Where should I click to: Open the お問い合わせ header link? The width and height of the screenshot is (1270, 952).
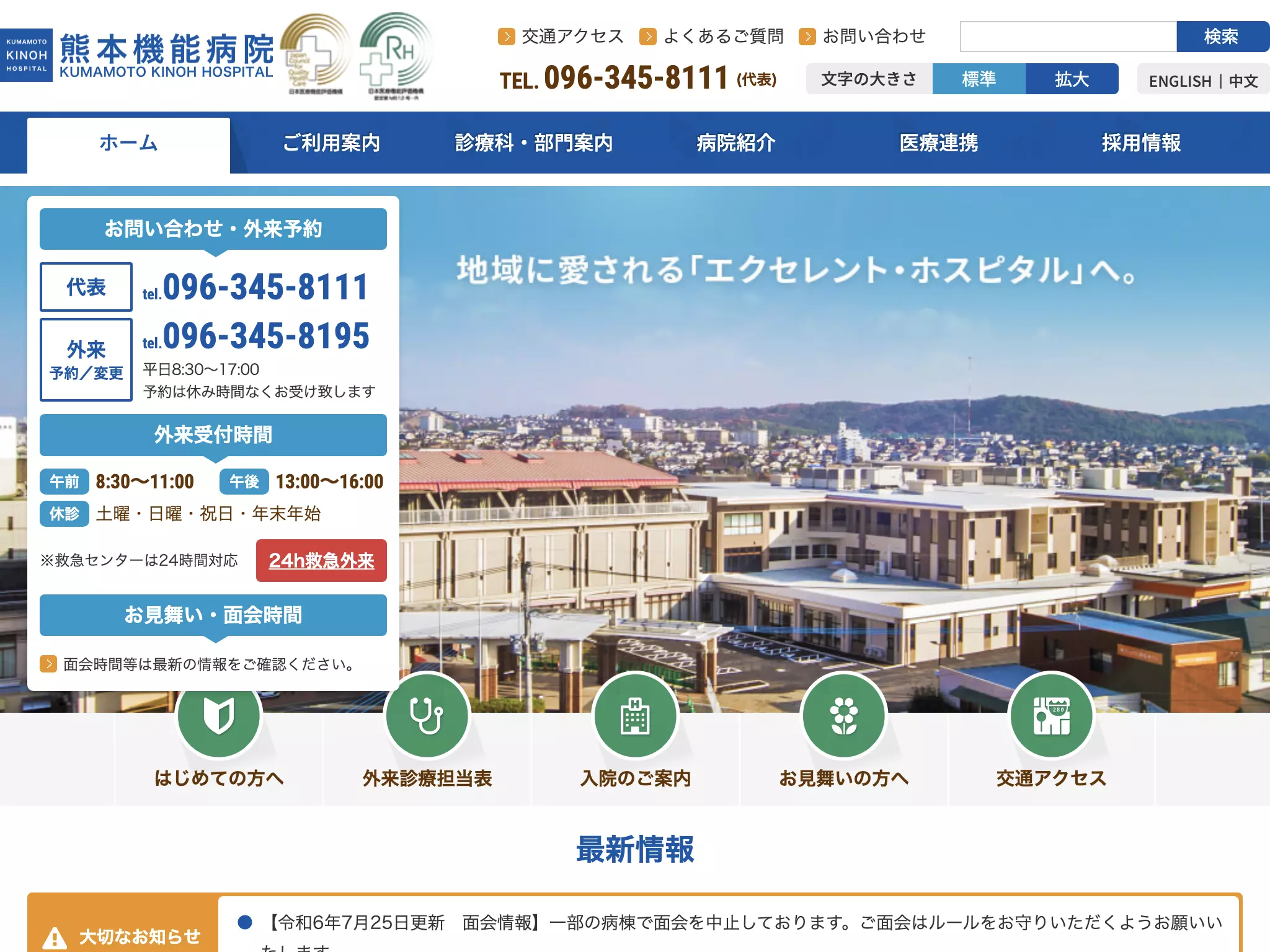874,37
